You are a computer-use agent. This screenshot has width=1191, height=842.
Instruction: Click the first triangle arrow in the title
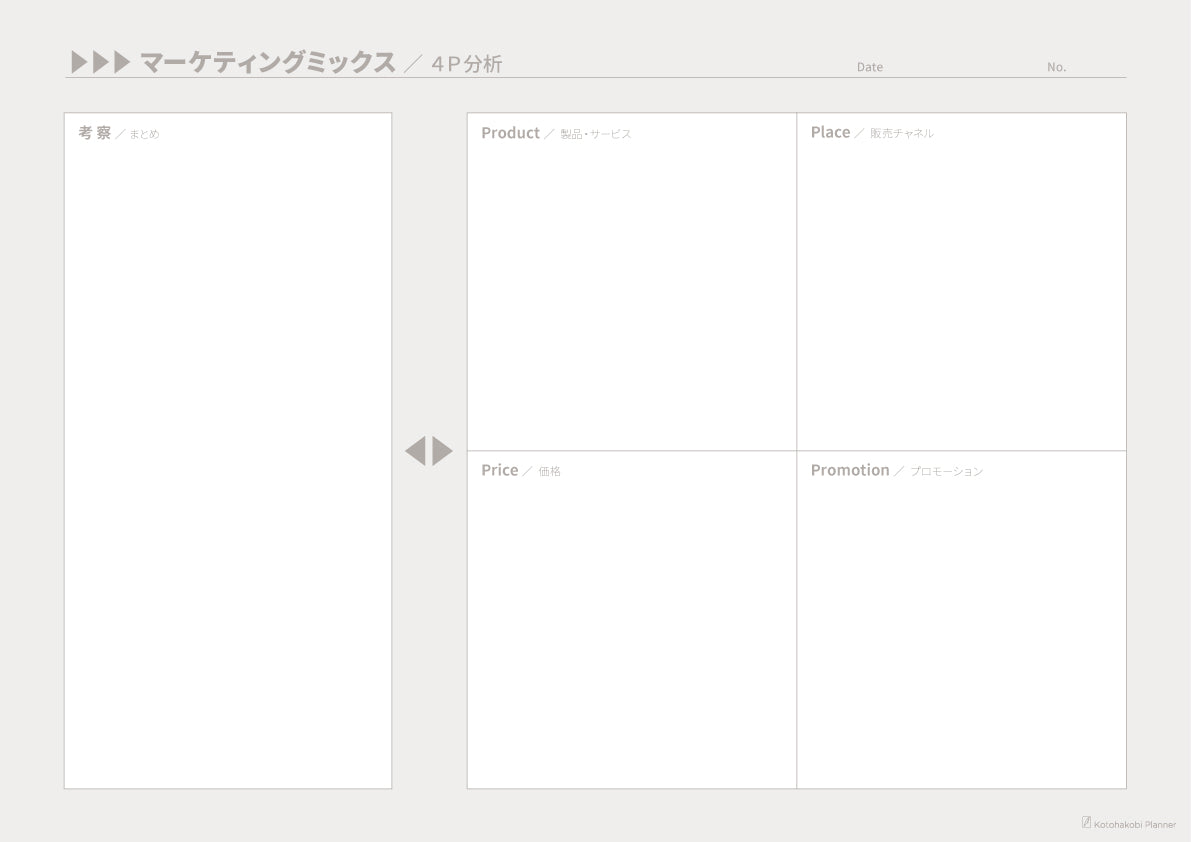click(79, 62)
